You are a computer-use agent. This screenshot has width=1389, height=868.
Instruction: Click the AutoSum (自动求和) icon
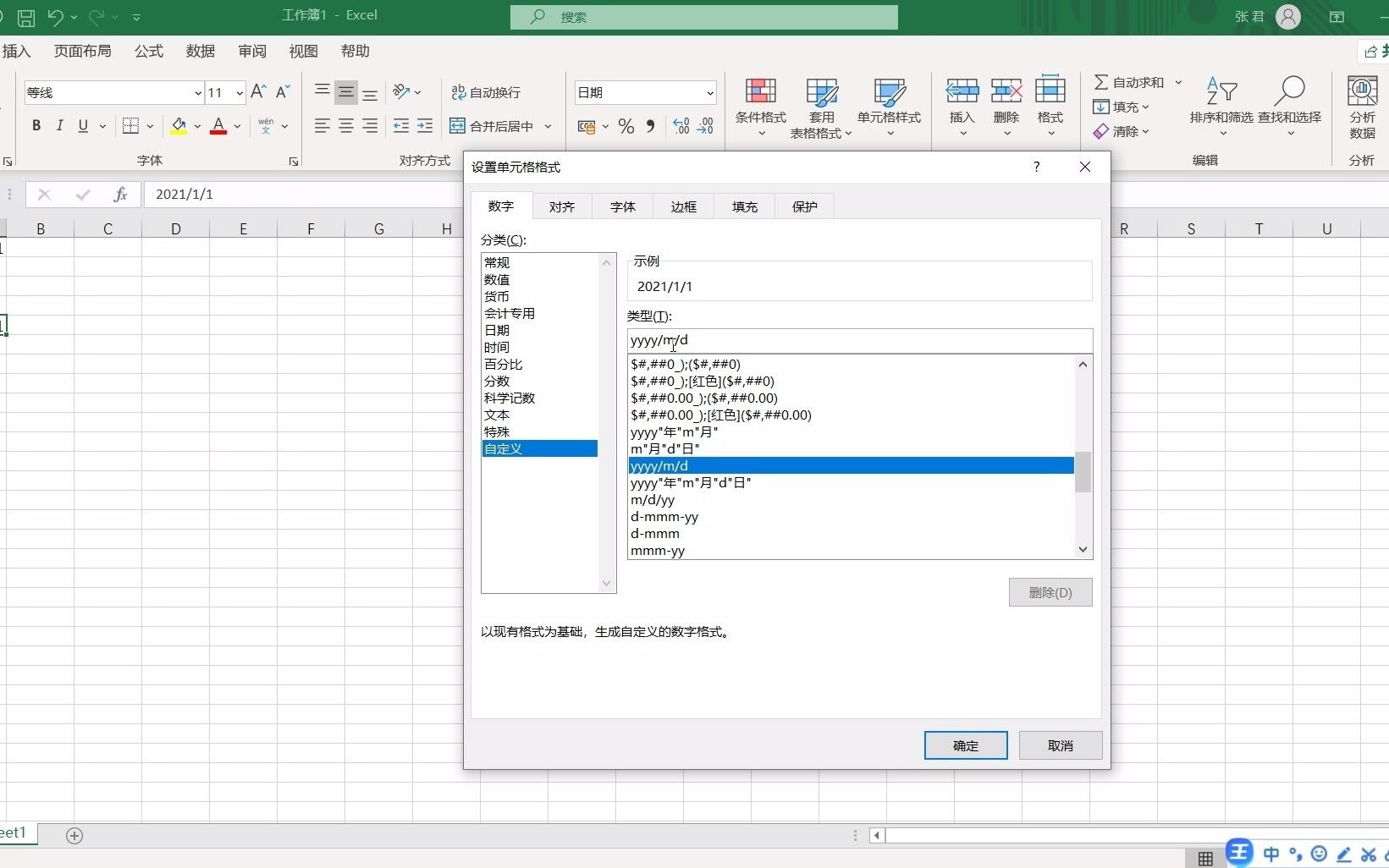point(1133,81)
